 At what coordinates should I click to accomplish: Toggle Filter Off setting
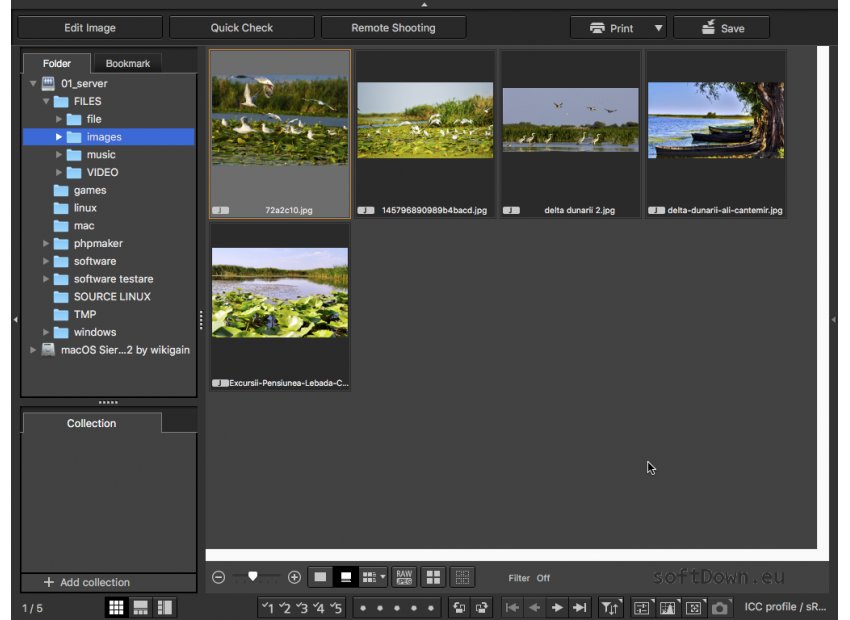(529, 578)
